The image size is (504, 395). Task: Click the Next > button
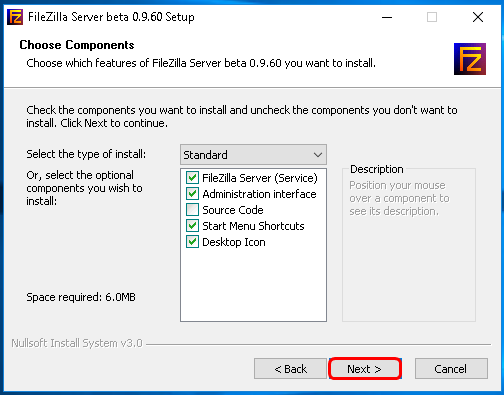tap(365, 369)
